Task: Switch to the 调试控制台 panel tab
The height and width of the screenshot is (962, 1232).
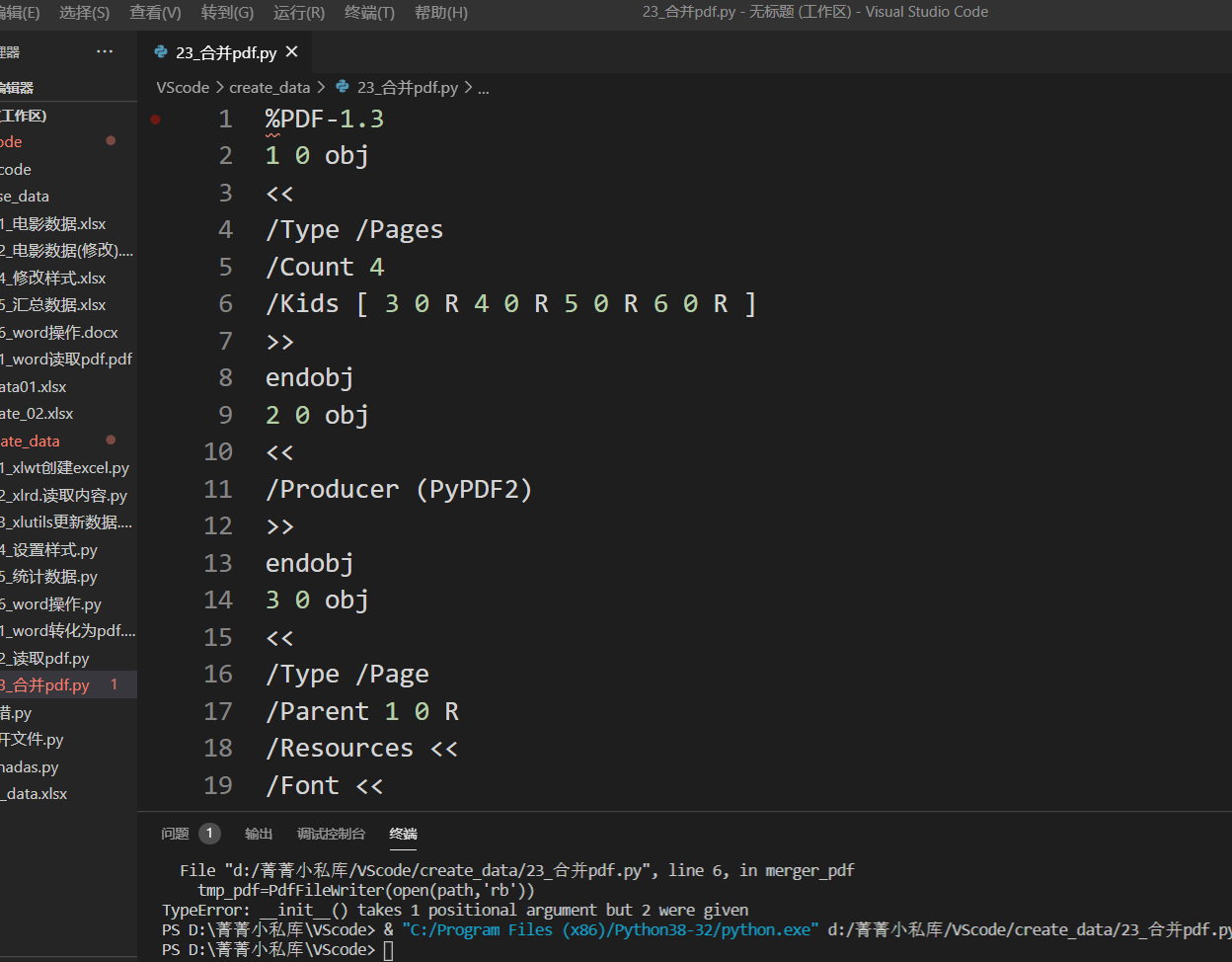Action: pos(331,834)
